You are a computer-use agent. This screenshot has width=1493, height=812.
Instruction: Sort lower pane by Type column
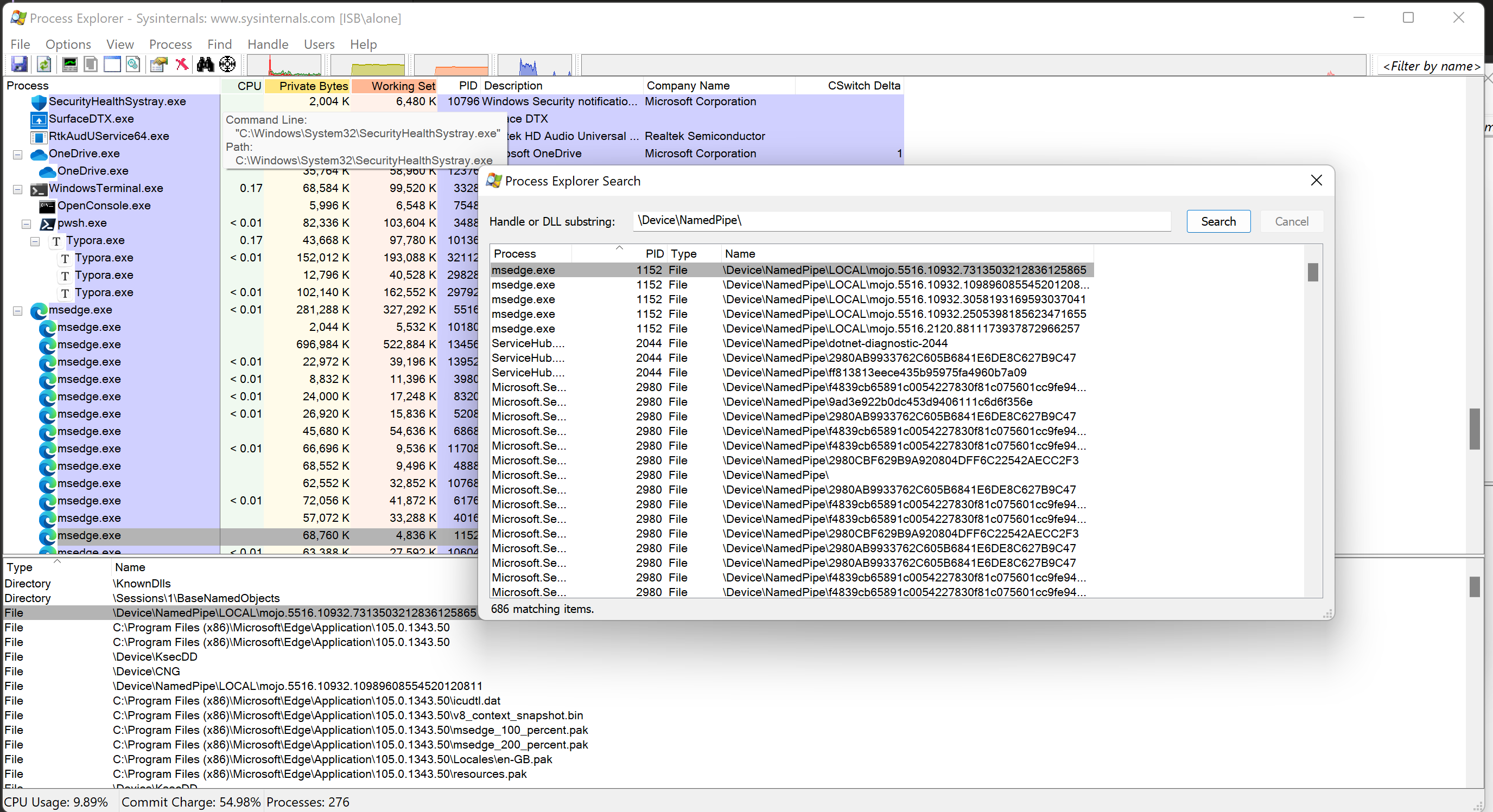56,567
